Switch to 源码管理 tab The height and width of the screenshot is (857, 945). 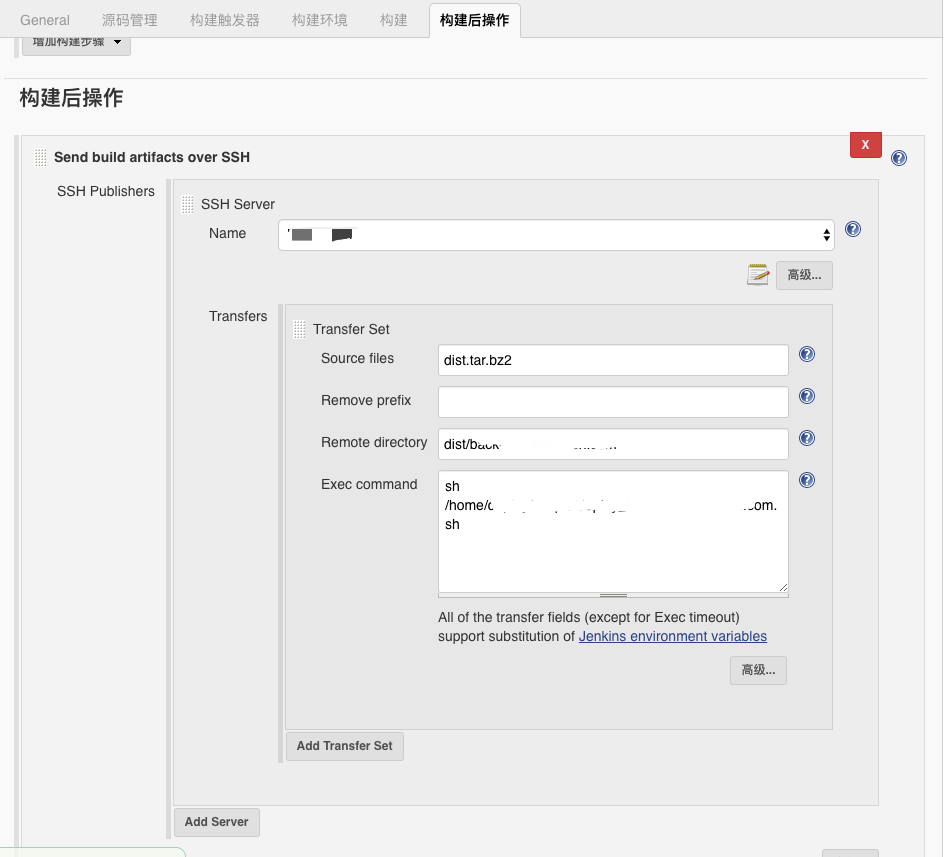coord(129,20)
